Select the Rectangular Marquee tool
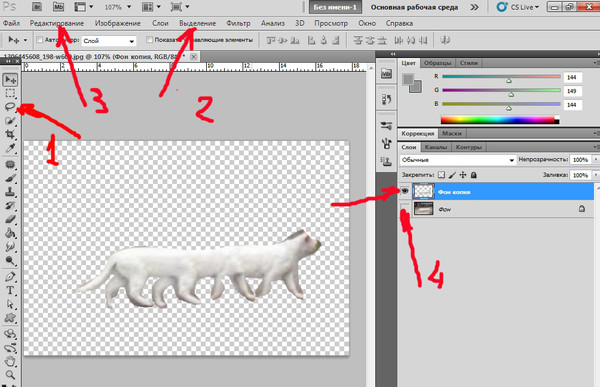This screenshot has width=600, height=387. pyautogui.click(x=10, y=93)
